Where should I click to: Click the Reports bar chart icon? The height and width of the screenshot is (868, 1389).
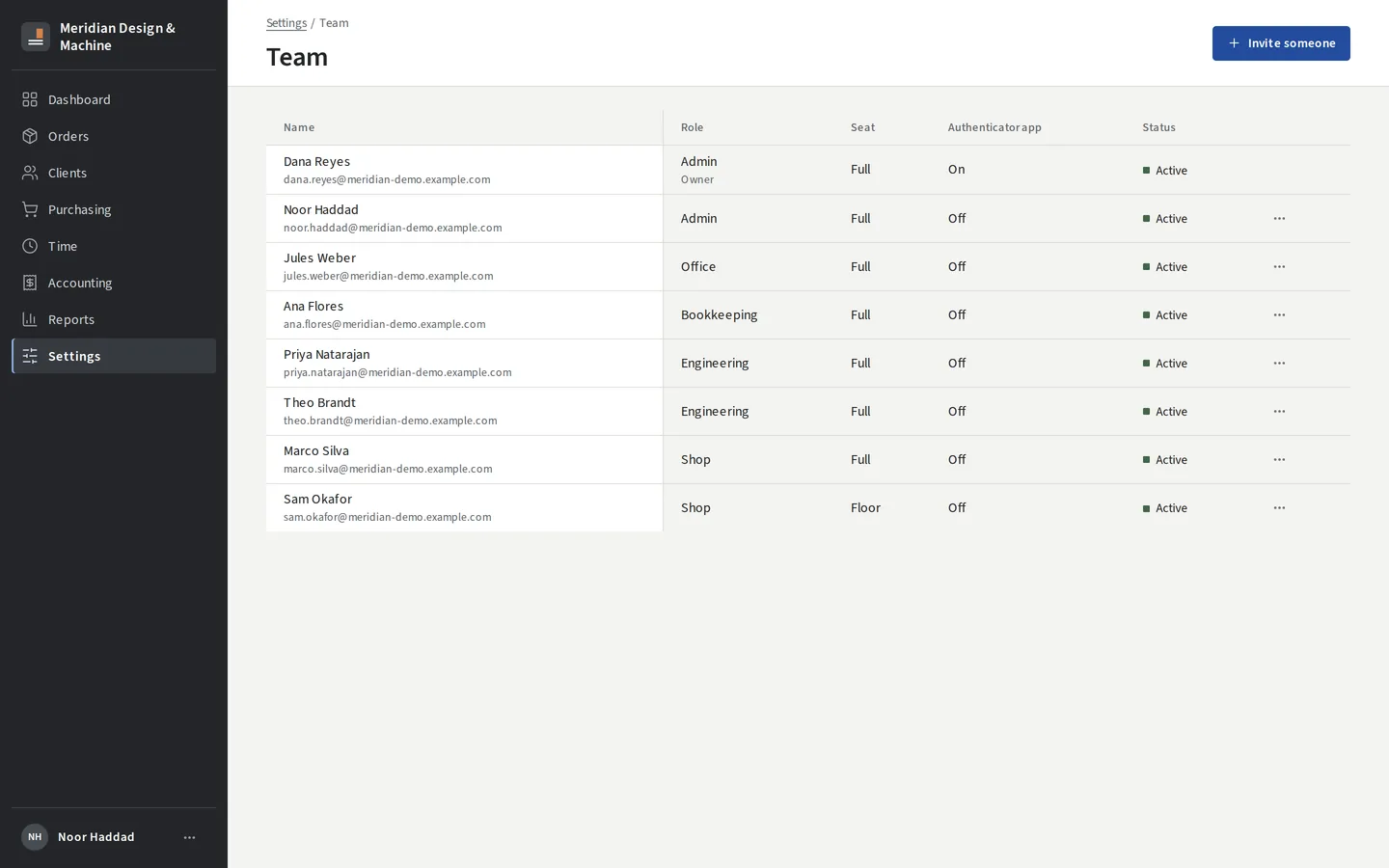click(30, 319)
